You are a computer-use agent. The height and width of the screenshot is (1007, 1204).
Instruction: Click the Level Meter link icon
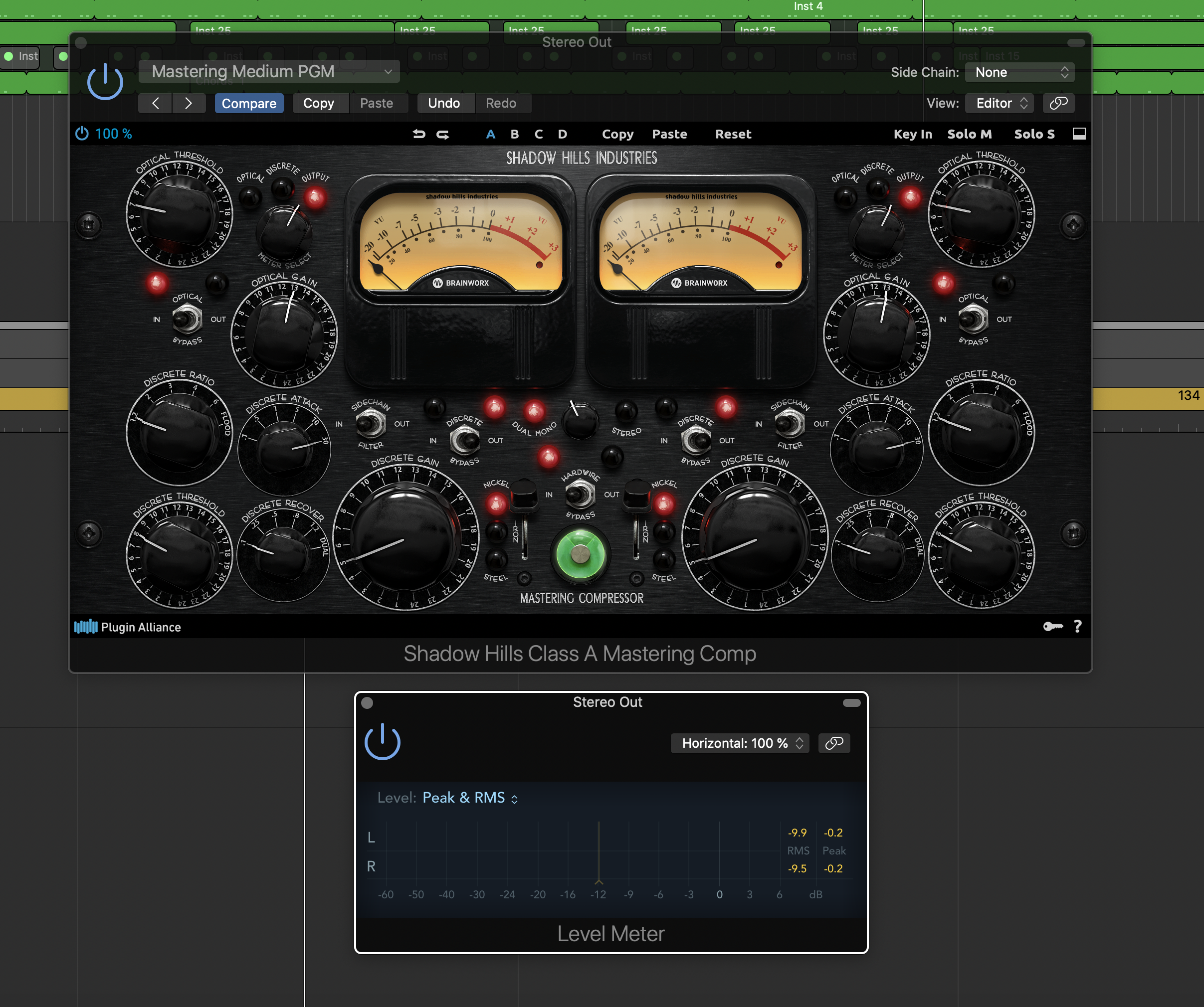[x=833, y=743]
